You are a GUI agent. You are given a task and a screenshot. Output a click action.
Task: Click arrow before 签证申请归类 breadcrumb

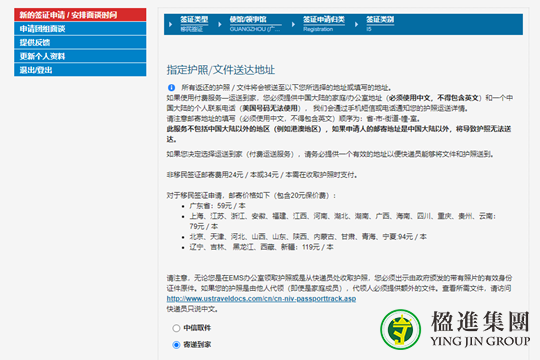coord(293,24)
